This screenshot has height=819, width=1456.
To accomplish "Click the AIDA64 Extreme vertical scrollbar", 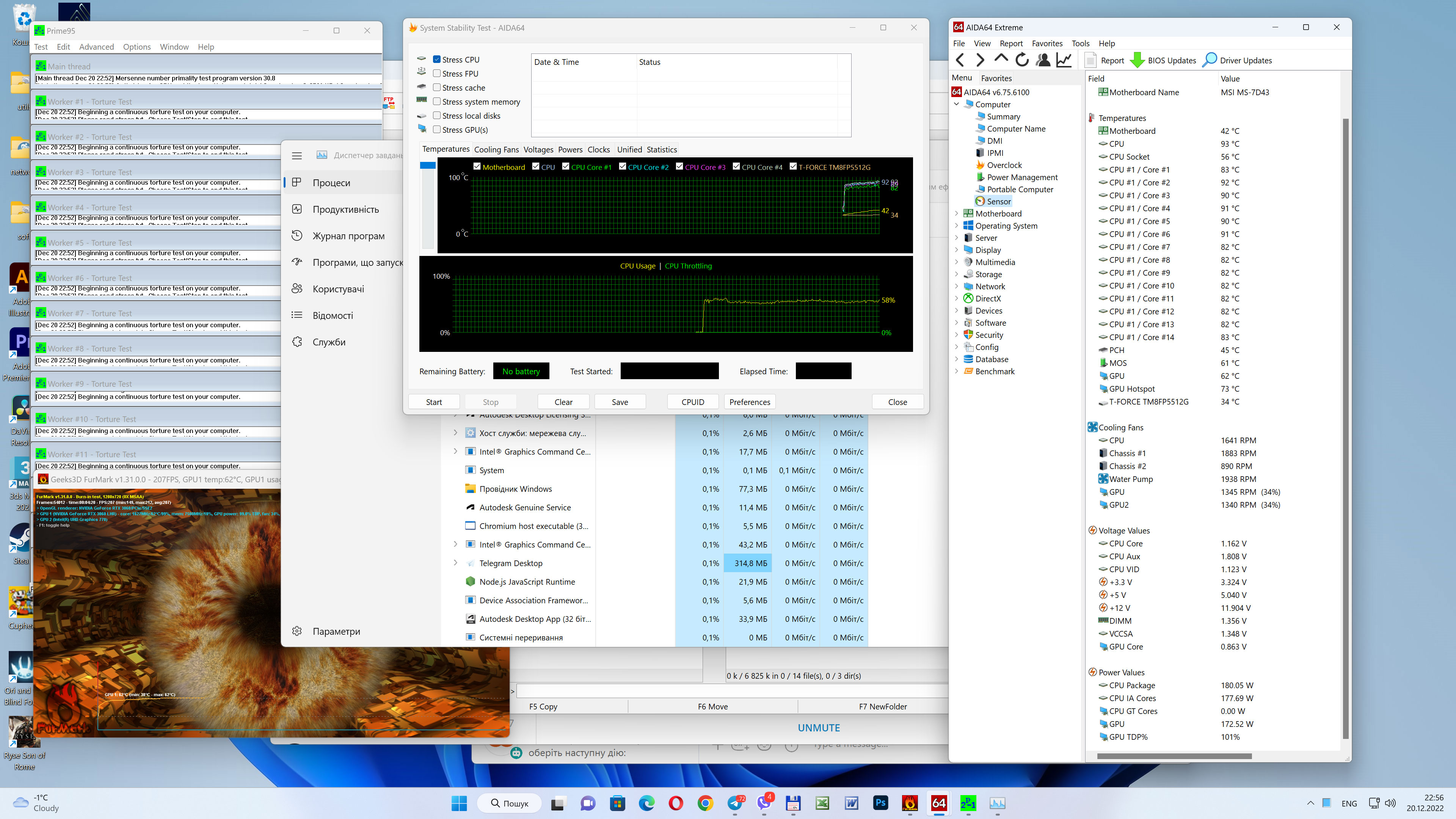I will coord(1345,428).
